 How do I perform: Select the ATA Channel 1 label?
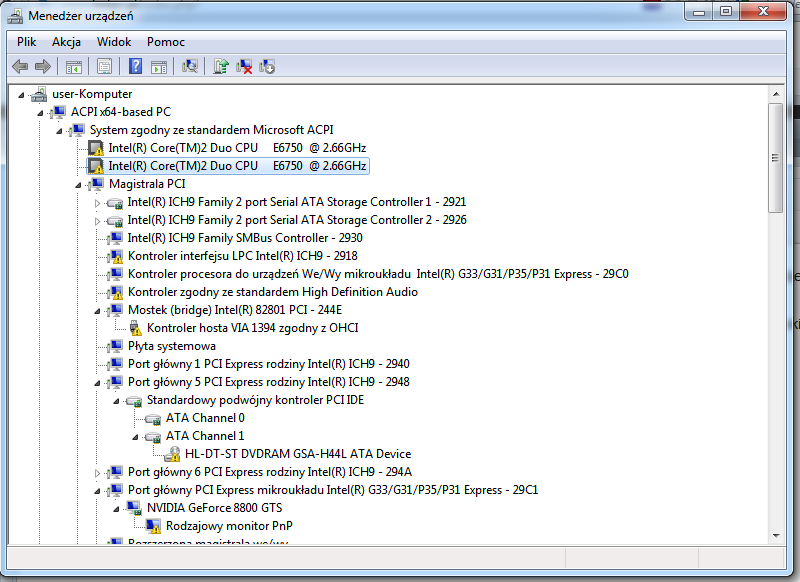point(205,436)
